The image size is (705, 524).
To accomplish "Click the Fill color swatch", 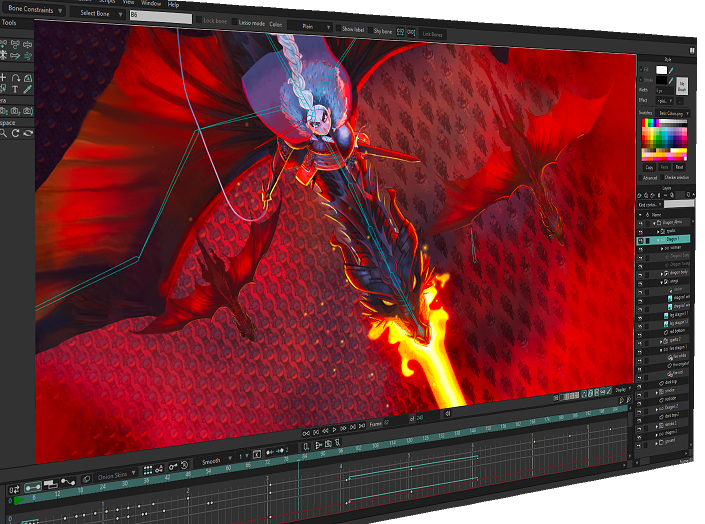I will click(661, 69).
